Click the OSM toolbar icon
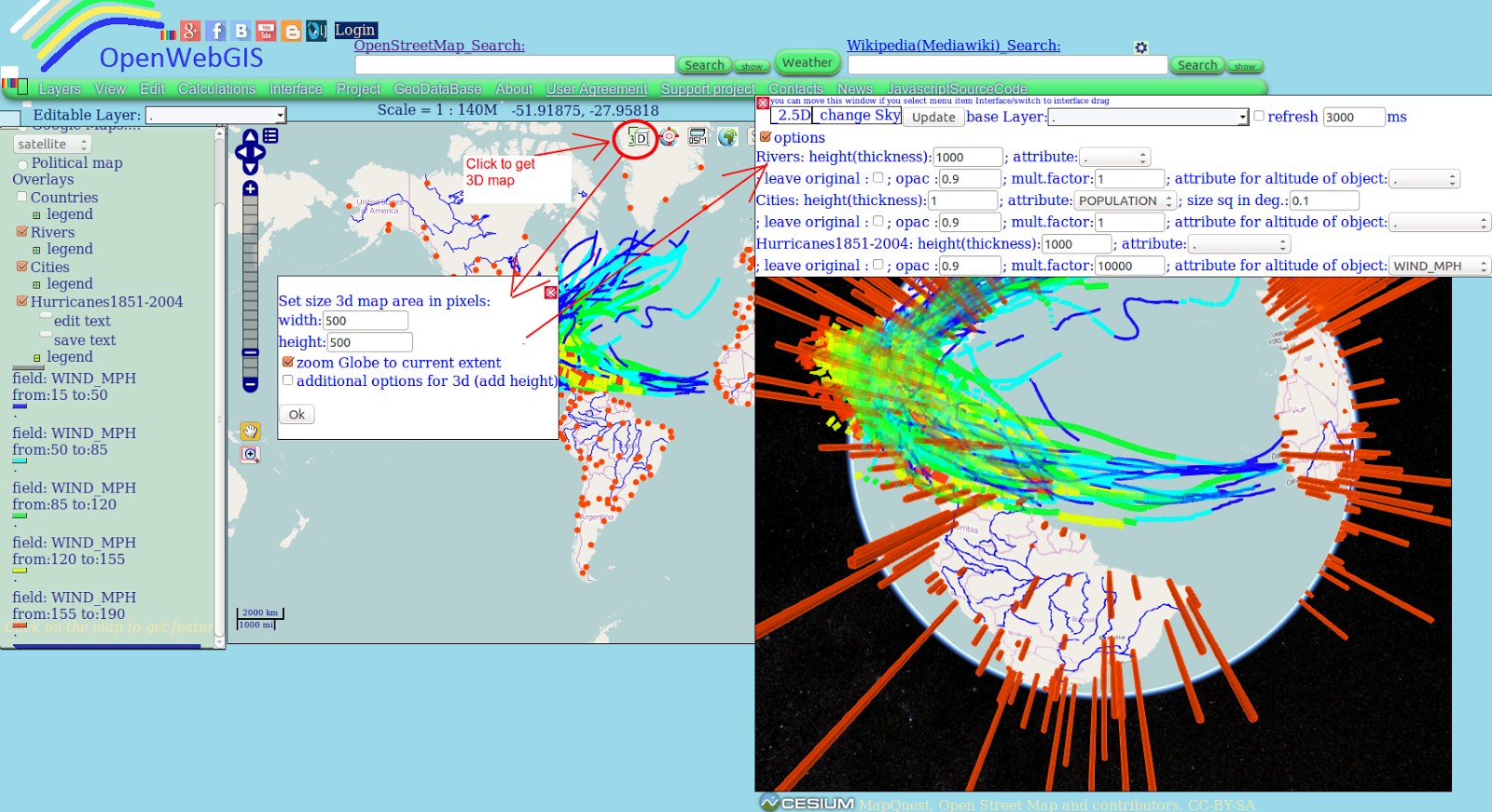1492x812 pixels. pyautogui.click(x=698, y=137)
